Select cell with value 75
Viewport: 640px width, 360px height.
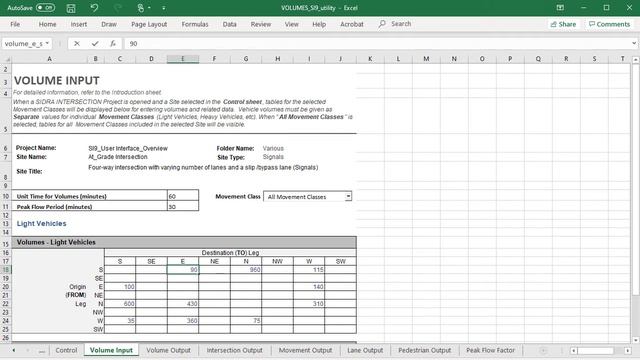[246, 320]
